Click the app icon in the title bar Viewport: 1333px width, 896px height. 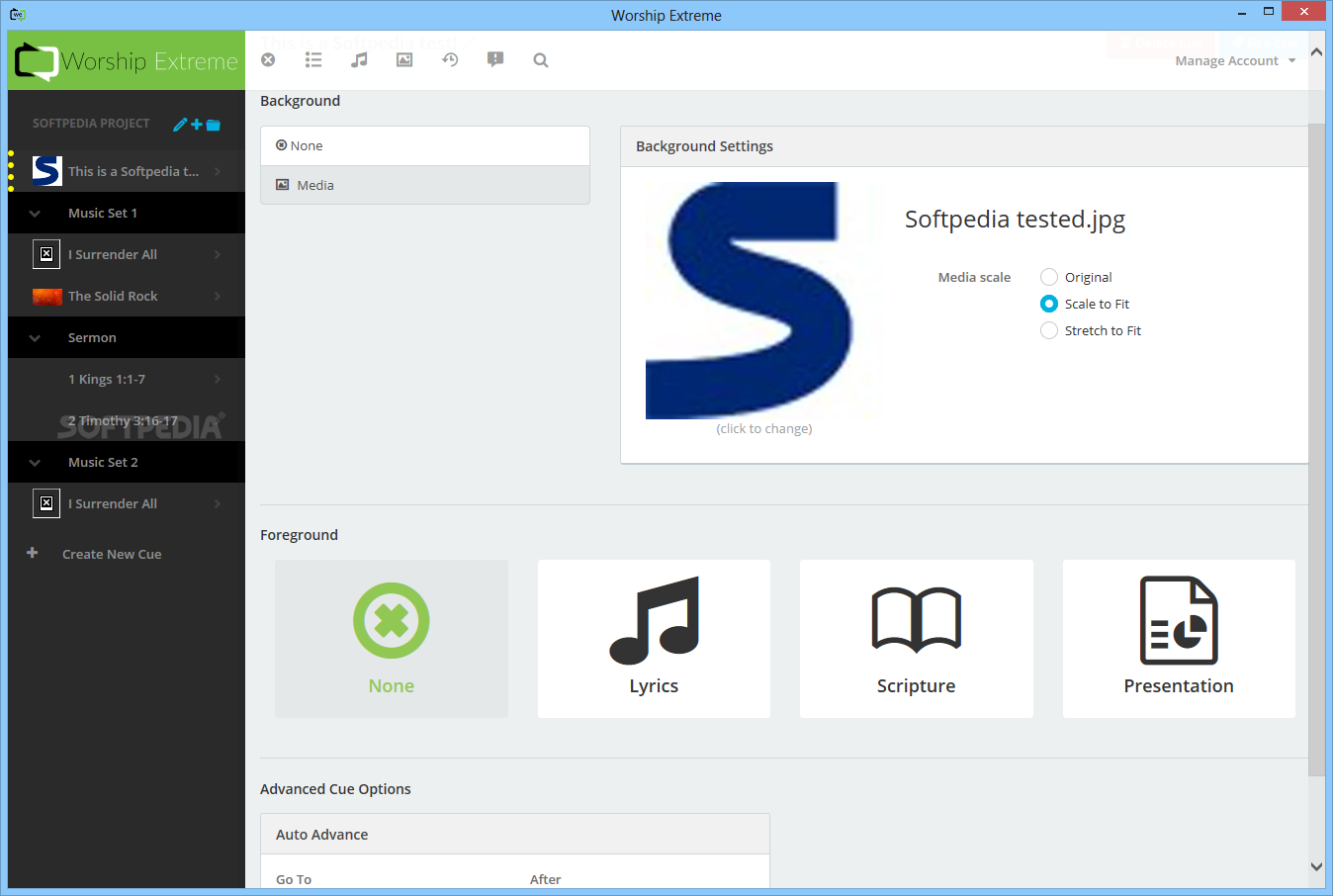click(x=18, y=15)
